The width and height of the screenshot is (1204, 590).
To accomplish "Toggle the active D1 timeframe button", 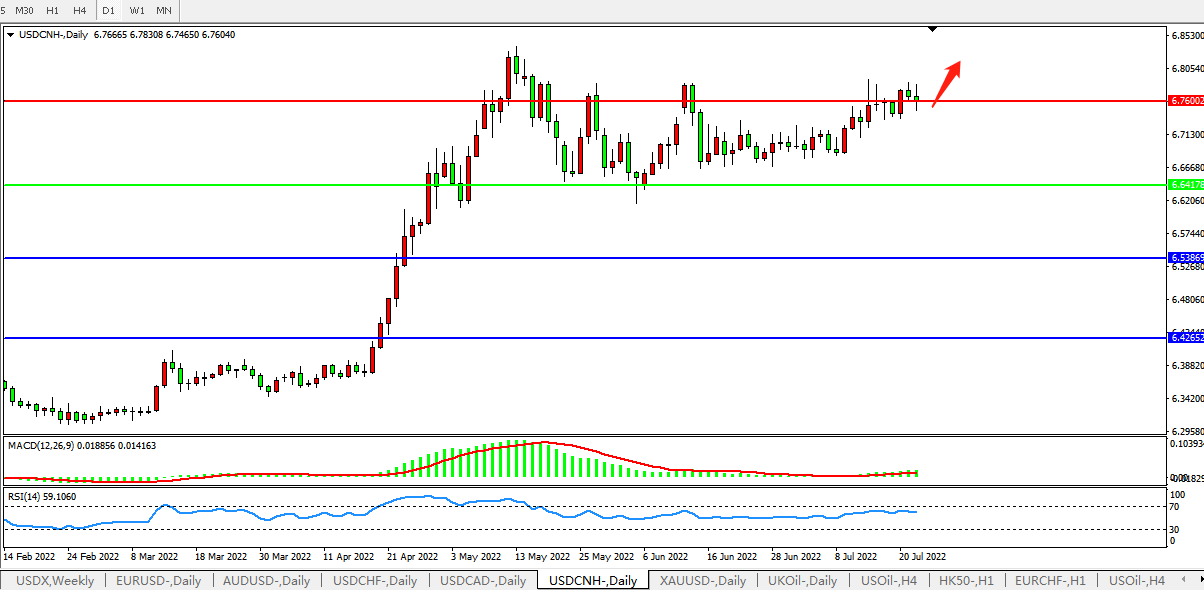I will click(109, 10).
